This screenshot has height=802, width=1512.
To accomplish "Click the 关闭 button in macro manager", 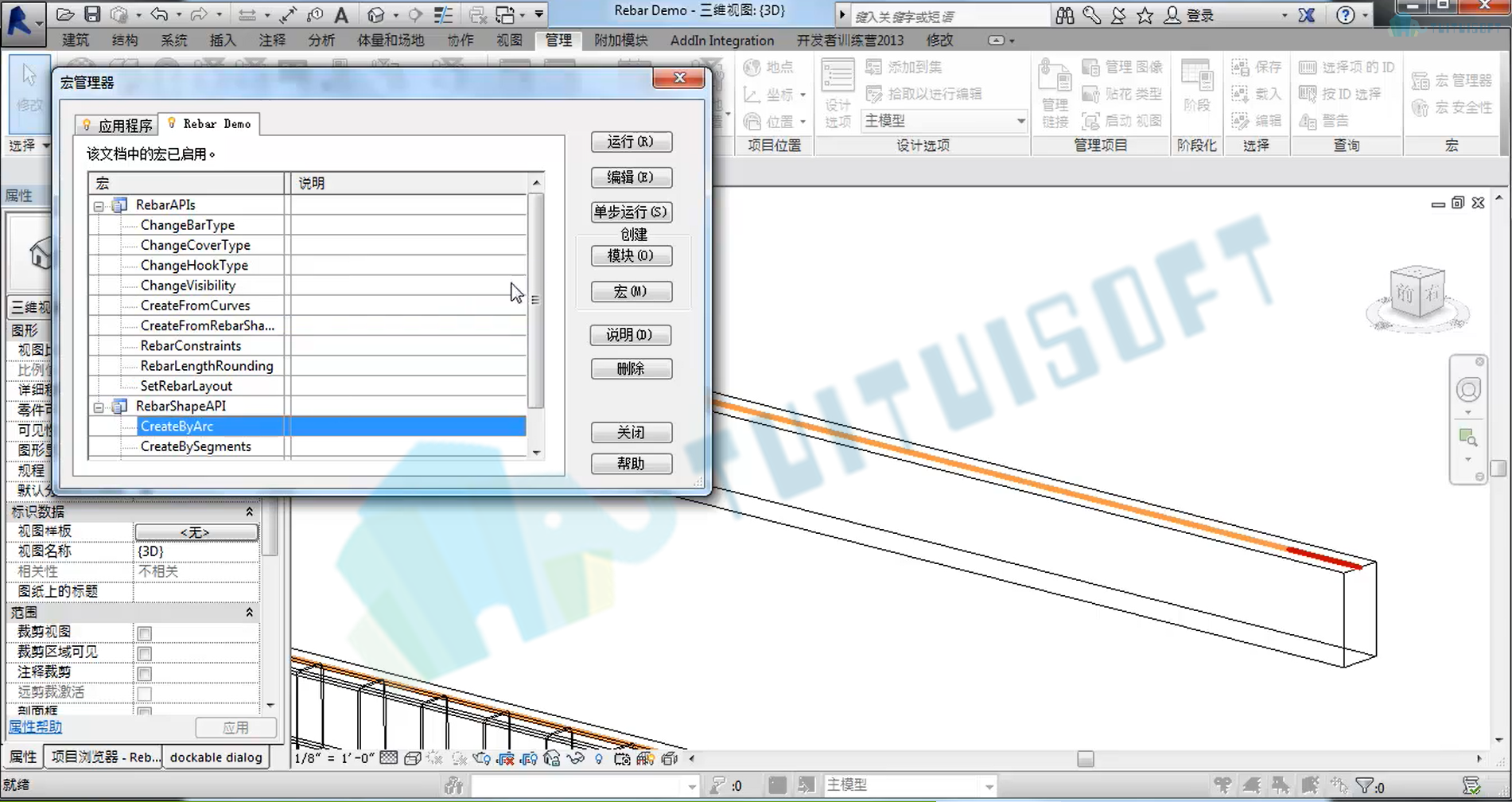I will [x=632, y=432].
